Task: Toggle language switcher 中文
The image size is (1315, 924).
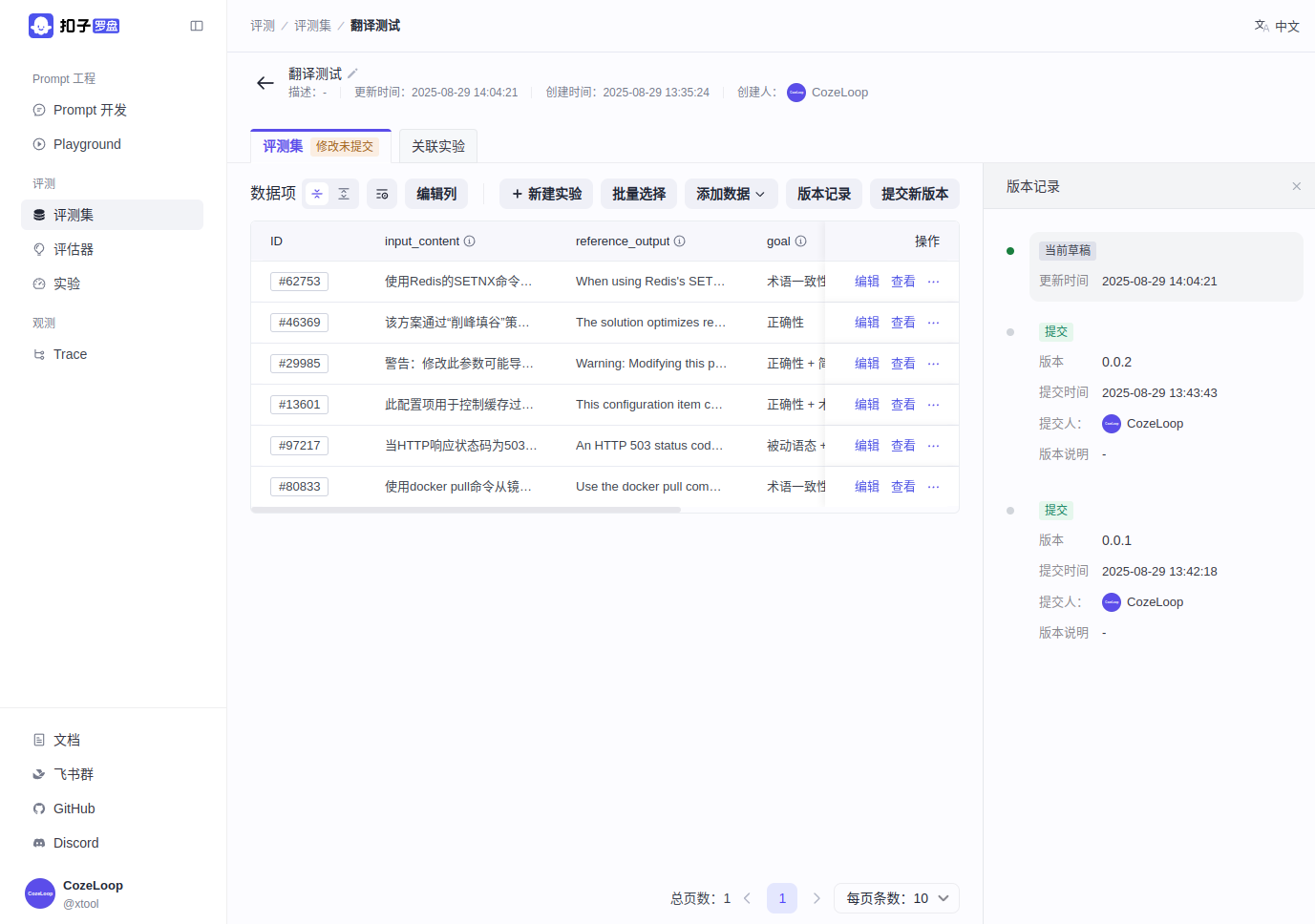Action: (1277, 26)
